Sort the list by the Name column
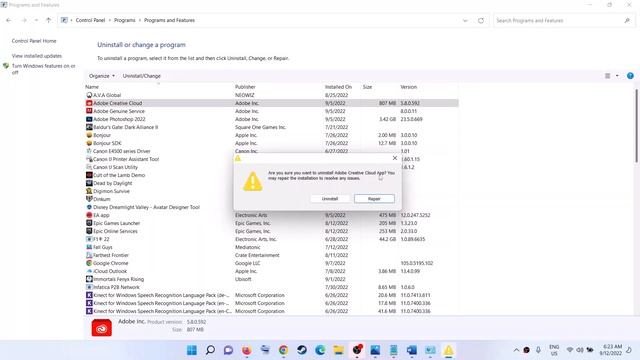 coord(92,87)
